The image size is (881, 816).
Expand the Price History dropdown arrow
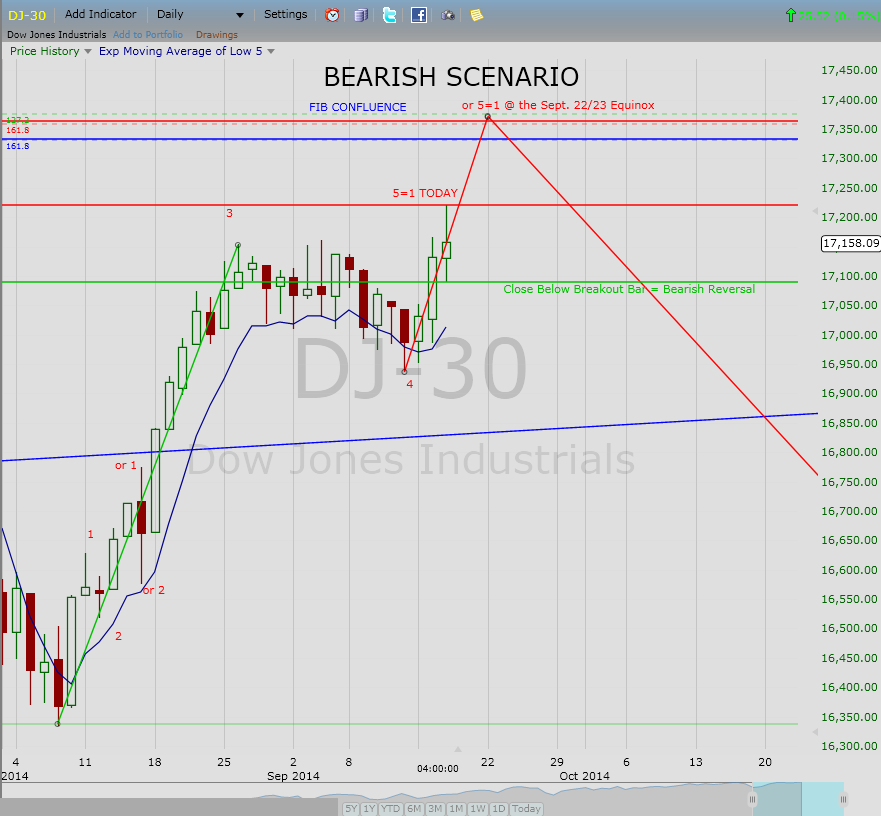click(88, 51)
